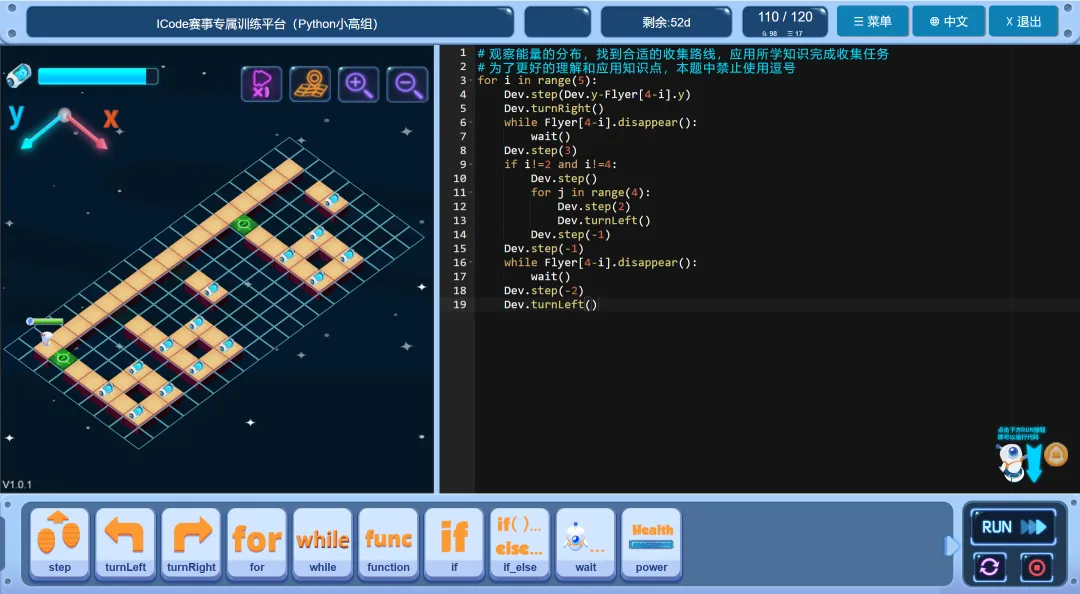The width and height of the screenshot is (1080, 594).
Task: Add a while loop block
Action: pos(322,544)
